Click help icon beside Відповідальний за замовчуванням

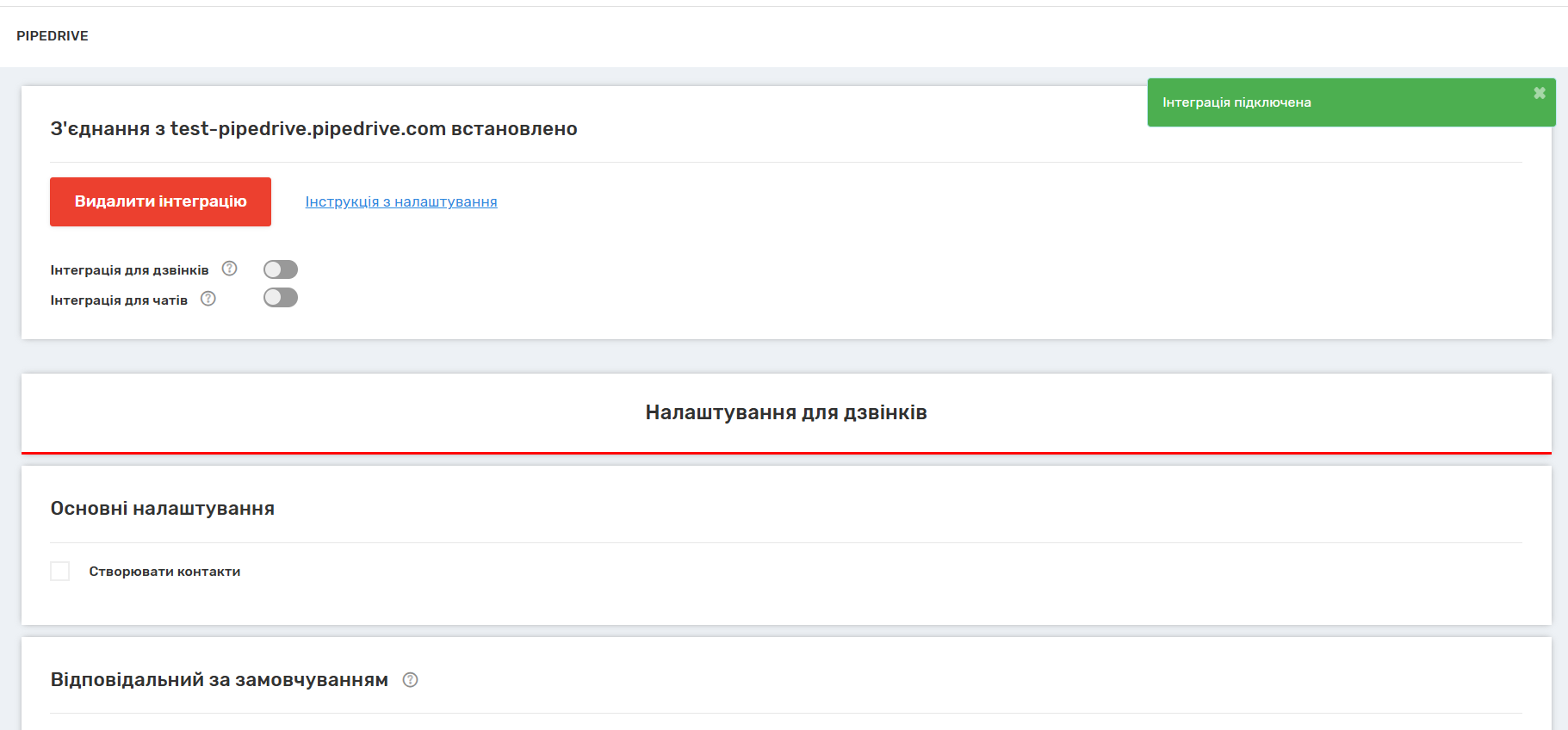410,680
